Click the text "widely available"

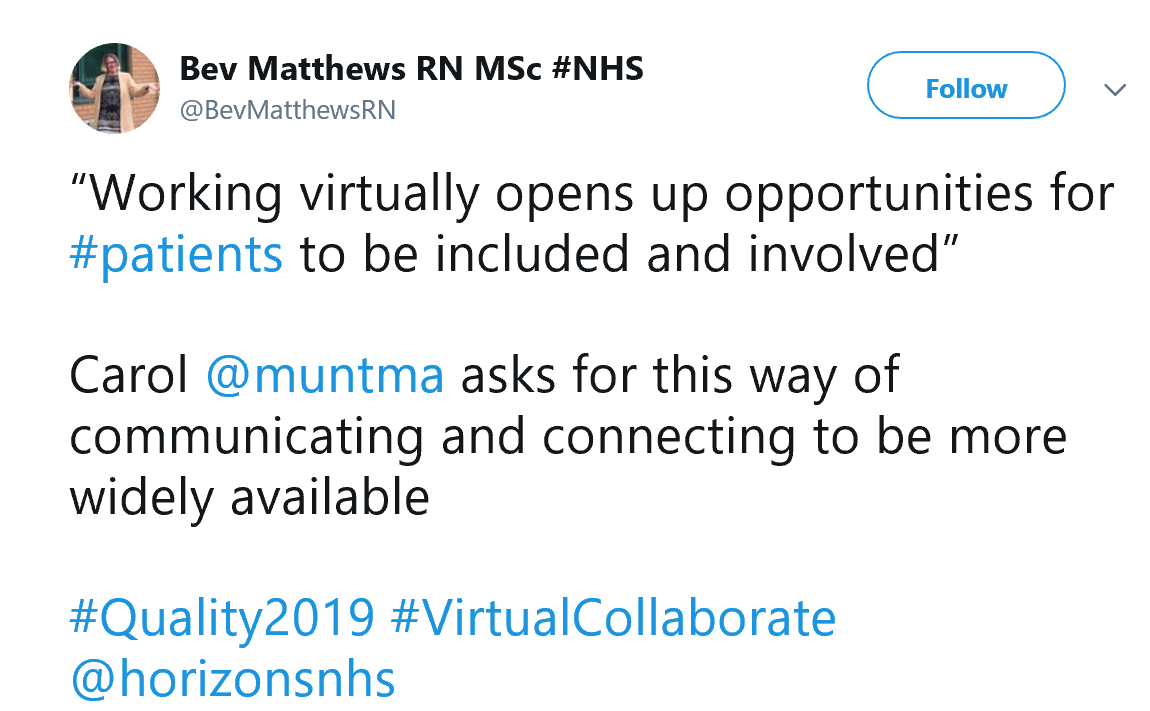pyautogui.click(x=250, y=497)
